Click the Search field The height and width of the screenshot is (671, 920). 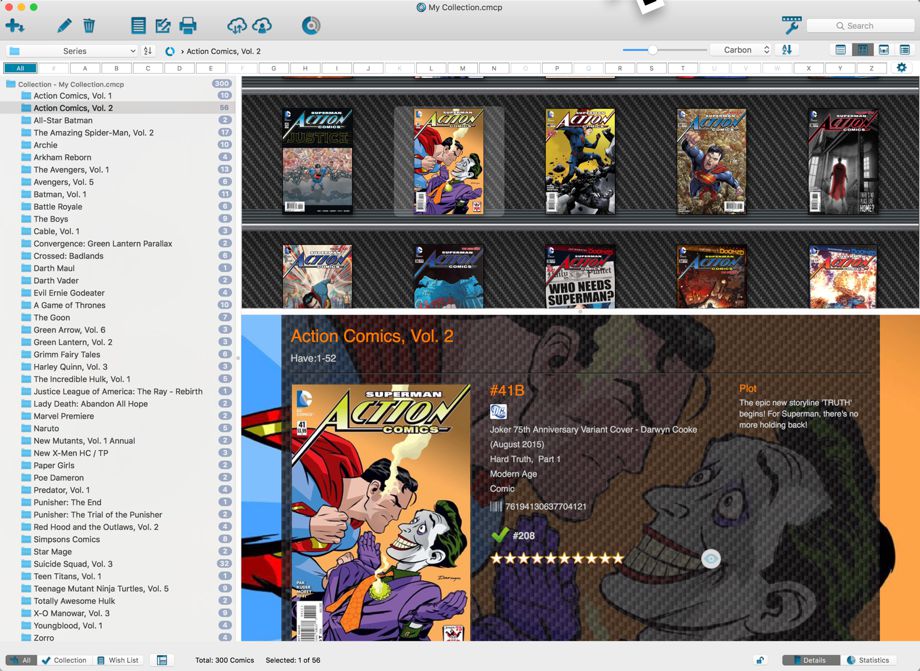point(860,26)
